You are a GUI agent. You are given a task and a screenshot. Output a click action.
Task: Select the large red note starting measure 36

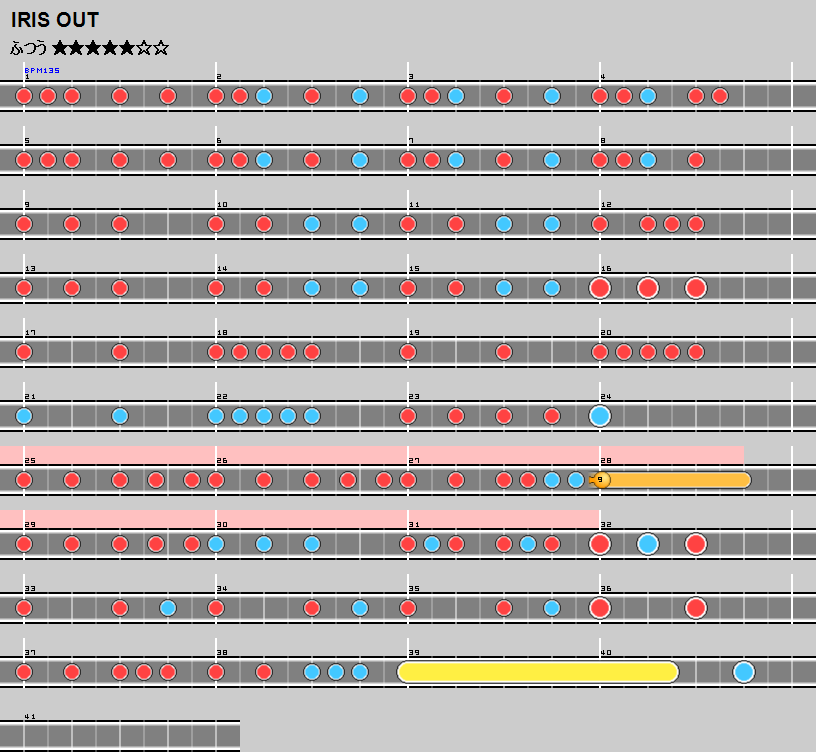[x=600, y=608]
